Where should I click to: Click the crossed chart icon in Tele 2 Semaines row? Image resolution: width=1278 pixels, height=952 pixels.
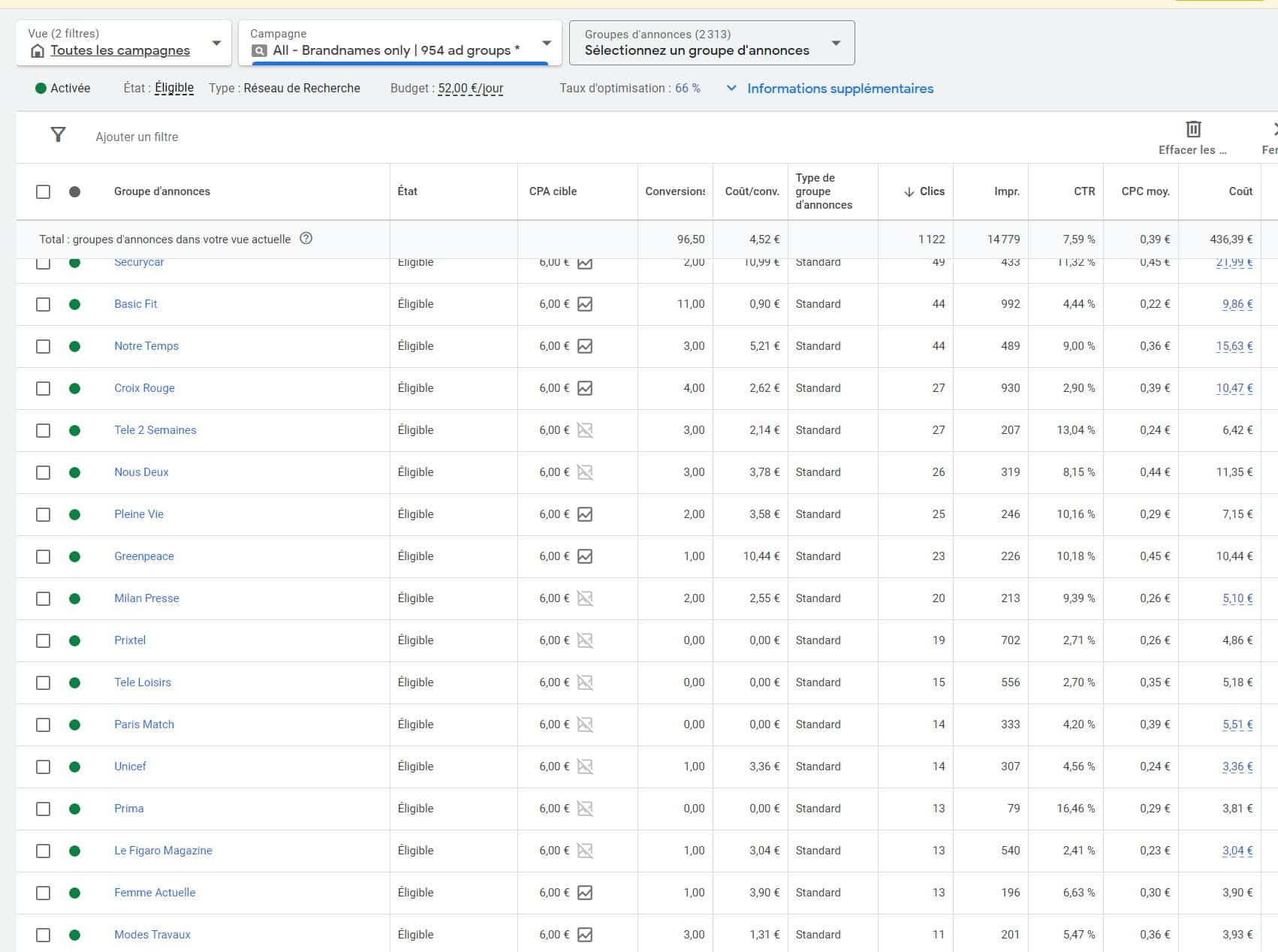(x=585, y=430)
